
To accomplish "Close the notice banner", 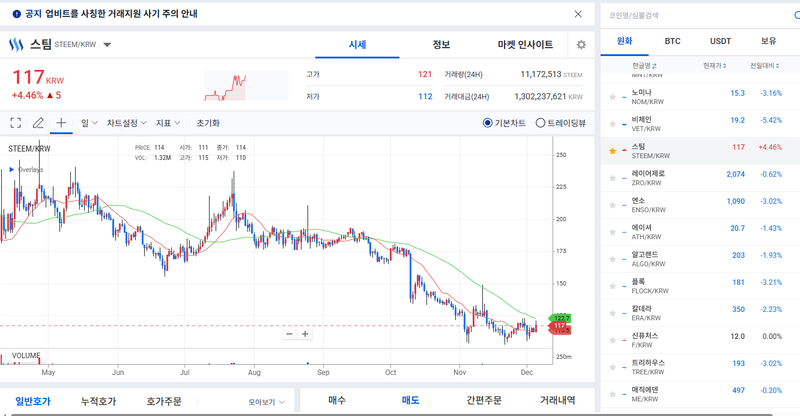I will (x=578, y=14).
